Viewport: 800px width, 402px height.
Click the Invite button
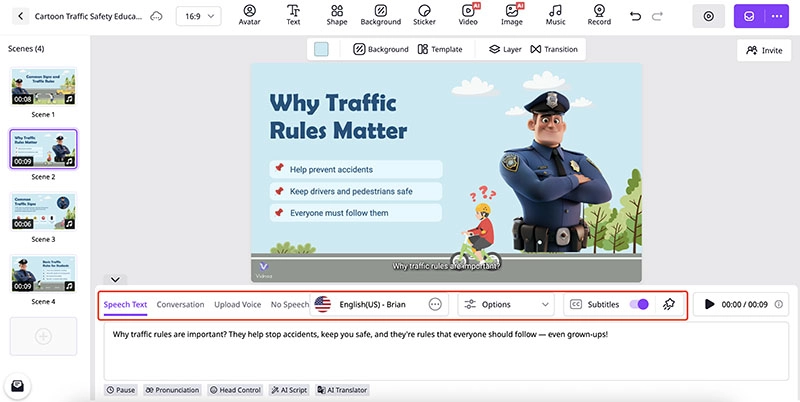[764, 50]
